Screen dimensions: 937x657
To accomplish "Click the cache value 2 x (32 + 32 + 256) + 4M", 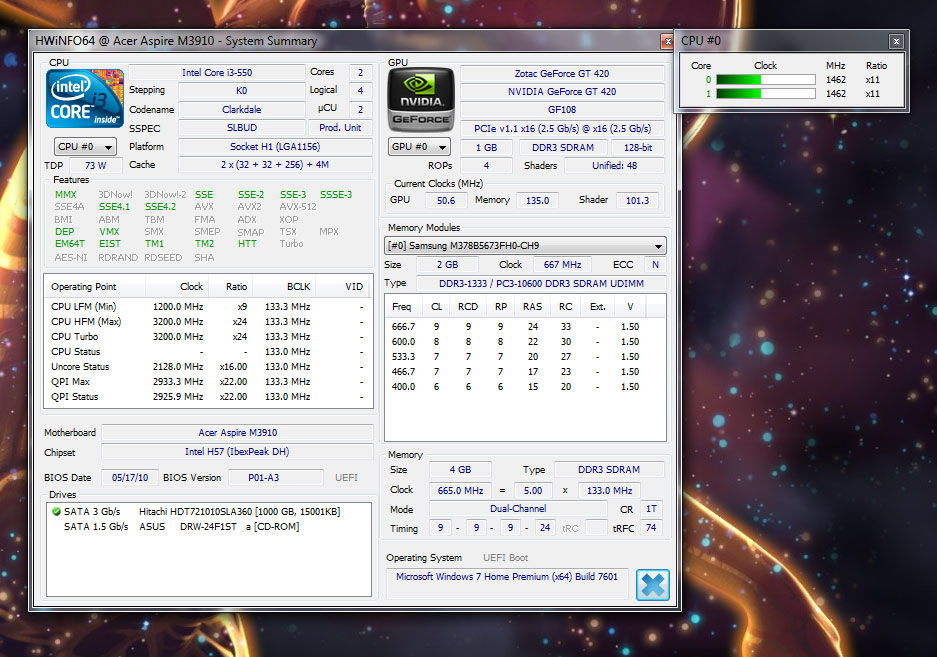I will [x=275, y=164].
